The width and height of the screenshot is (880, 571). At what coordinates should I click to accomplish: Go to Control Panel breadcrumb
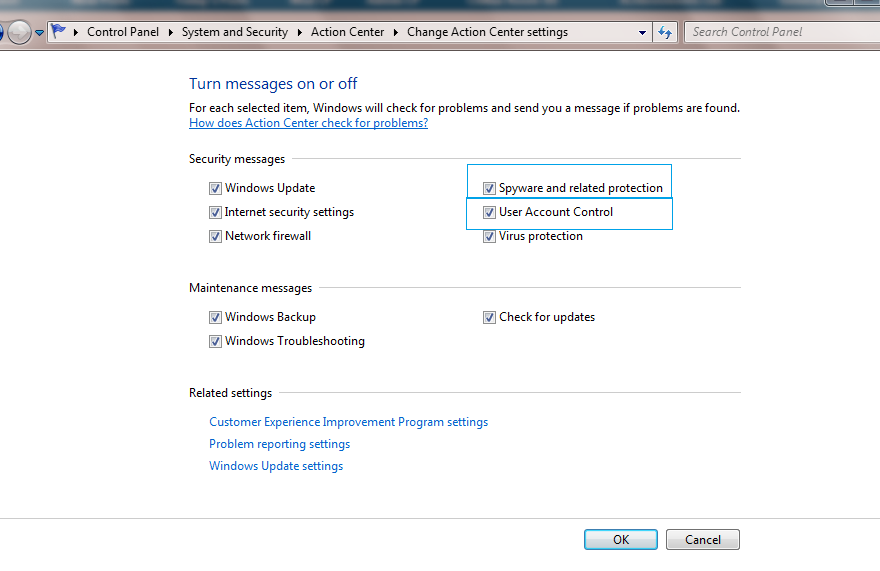[123, 32]
